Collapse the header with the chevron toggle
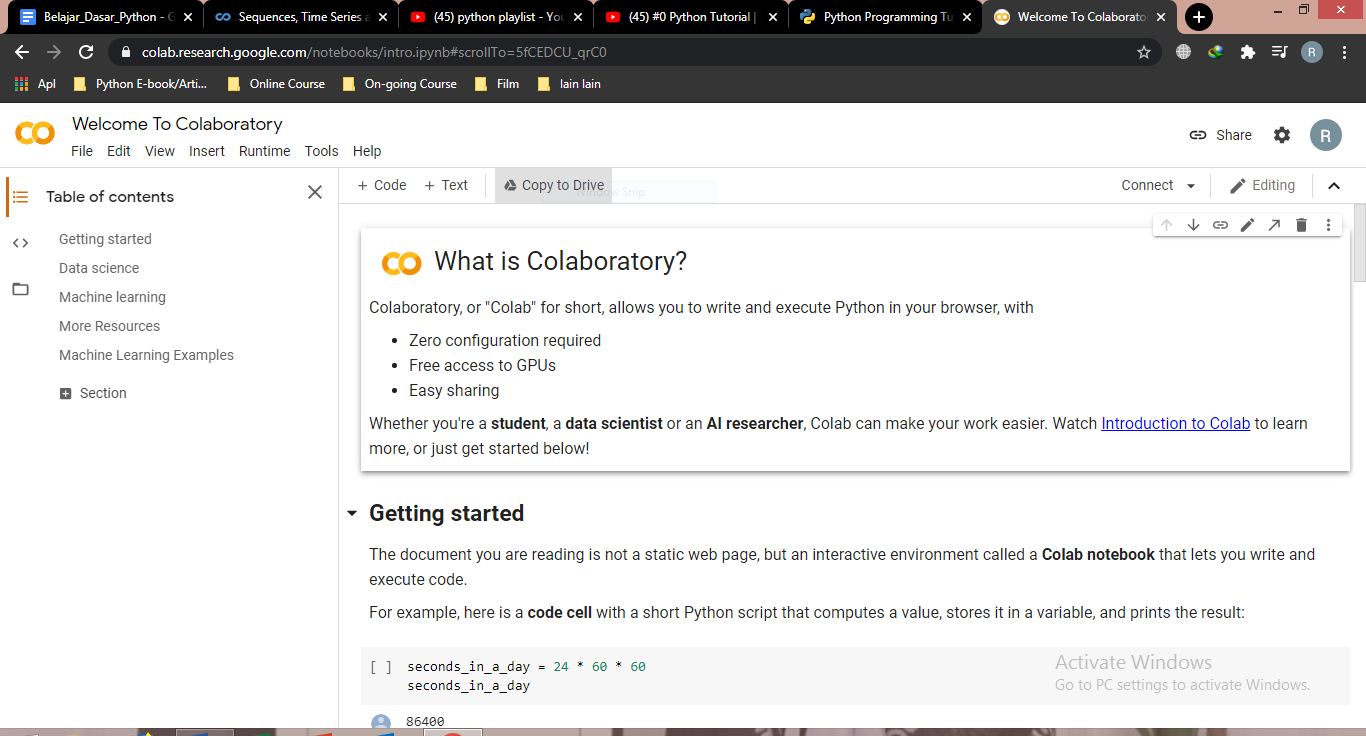Image resolution: width=1366 pixels, height=736 pixels. click(x=1334, y=185)
